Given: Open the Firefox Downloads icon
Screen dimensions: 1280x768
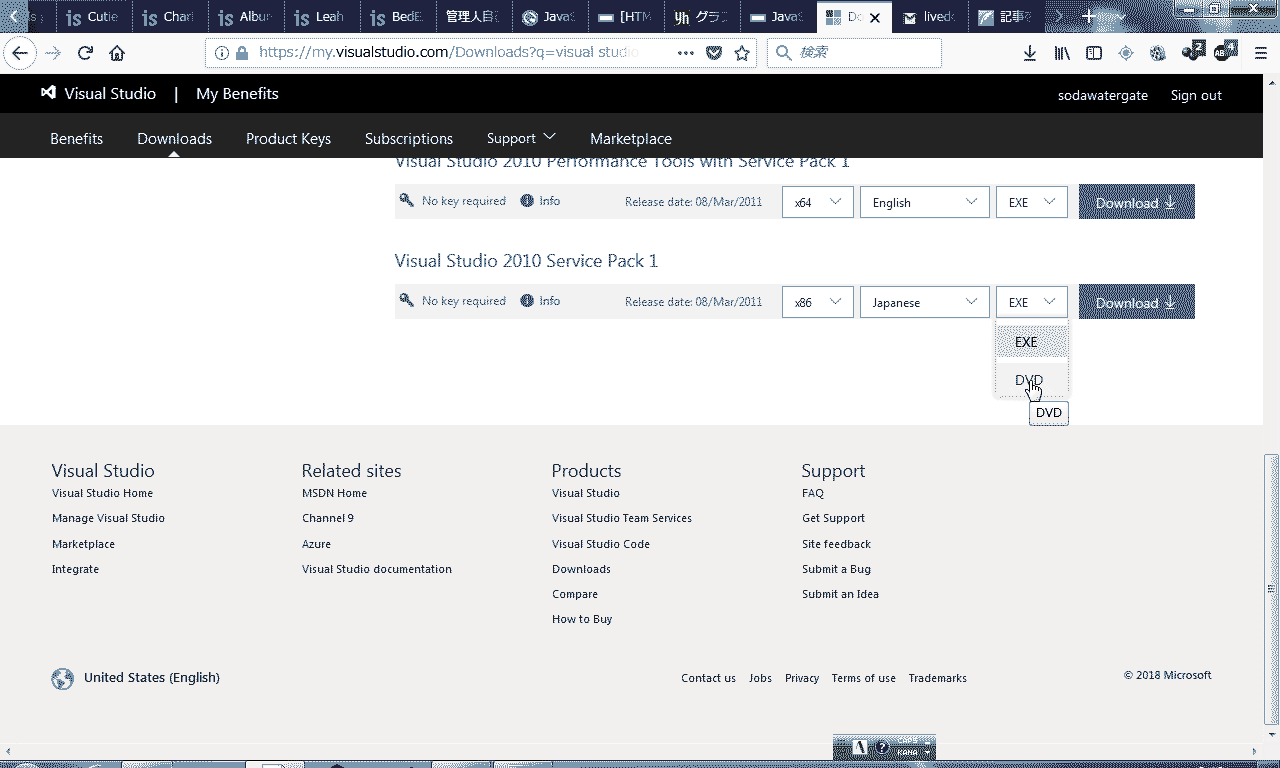Looking at the screenshot, I should point(1029,52).
